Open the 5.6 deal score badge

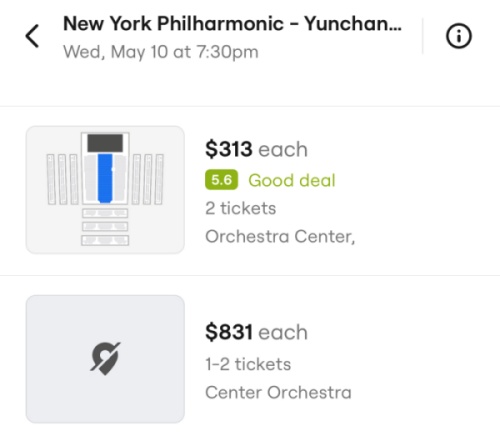click(x=221, y=180)
